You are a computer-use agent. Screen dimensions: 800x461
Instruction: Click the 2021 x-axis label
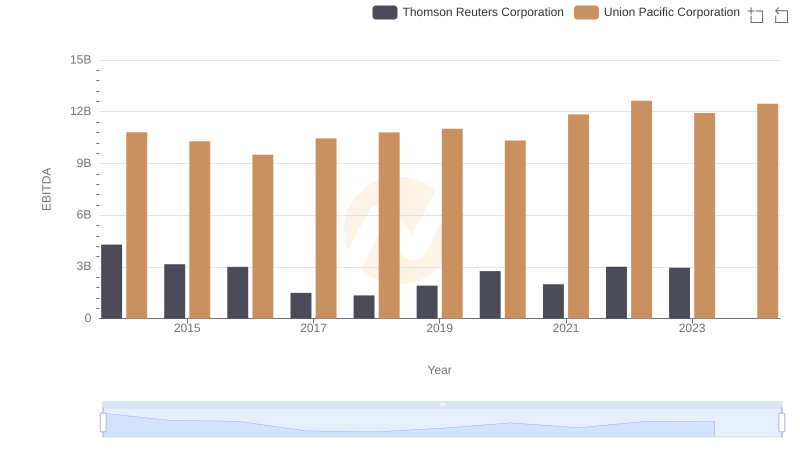pyautogui.click(x=566, y=328)
